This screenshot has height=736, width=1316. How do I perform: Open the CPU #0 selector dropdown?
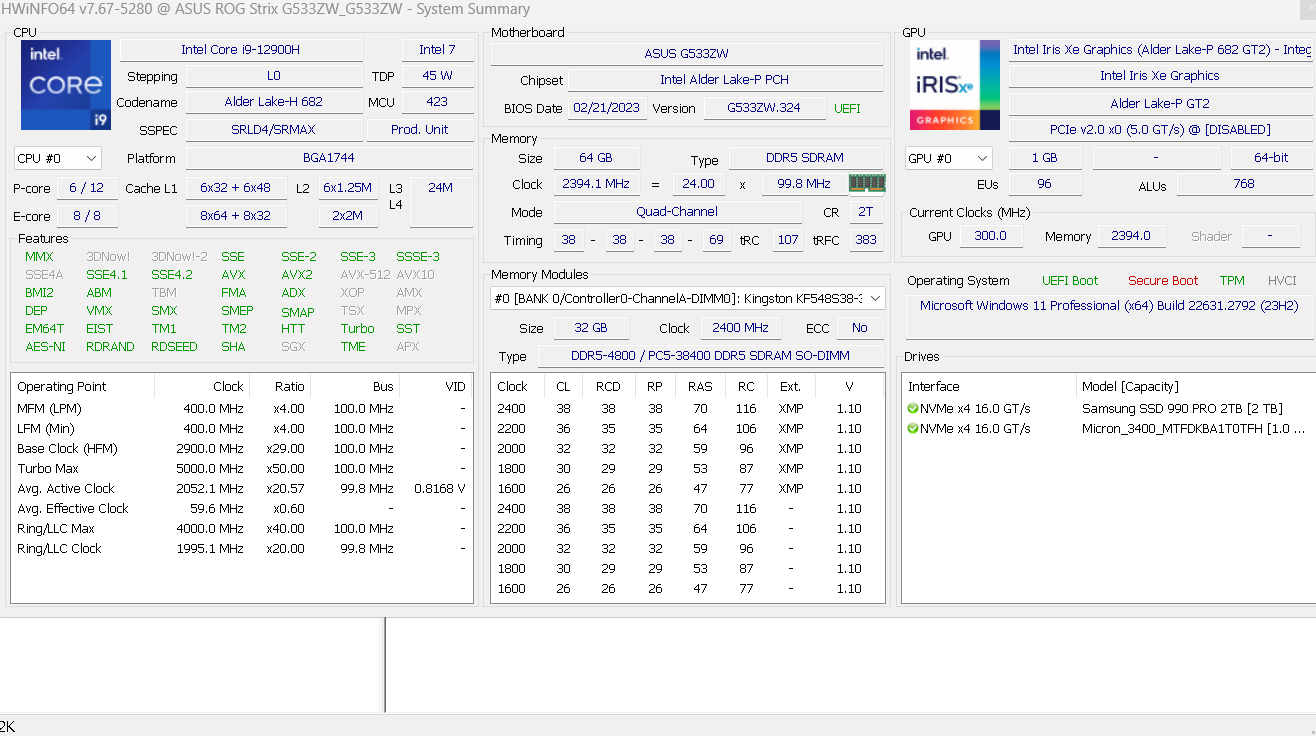click(58, 158)
